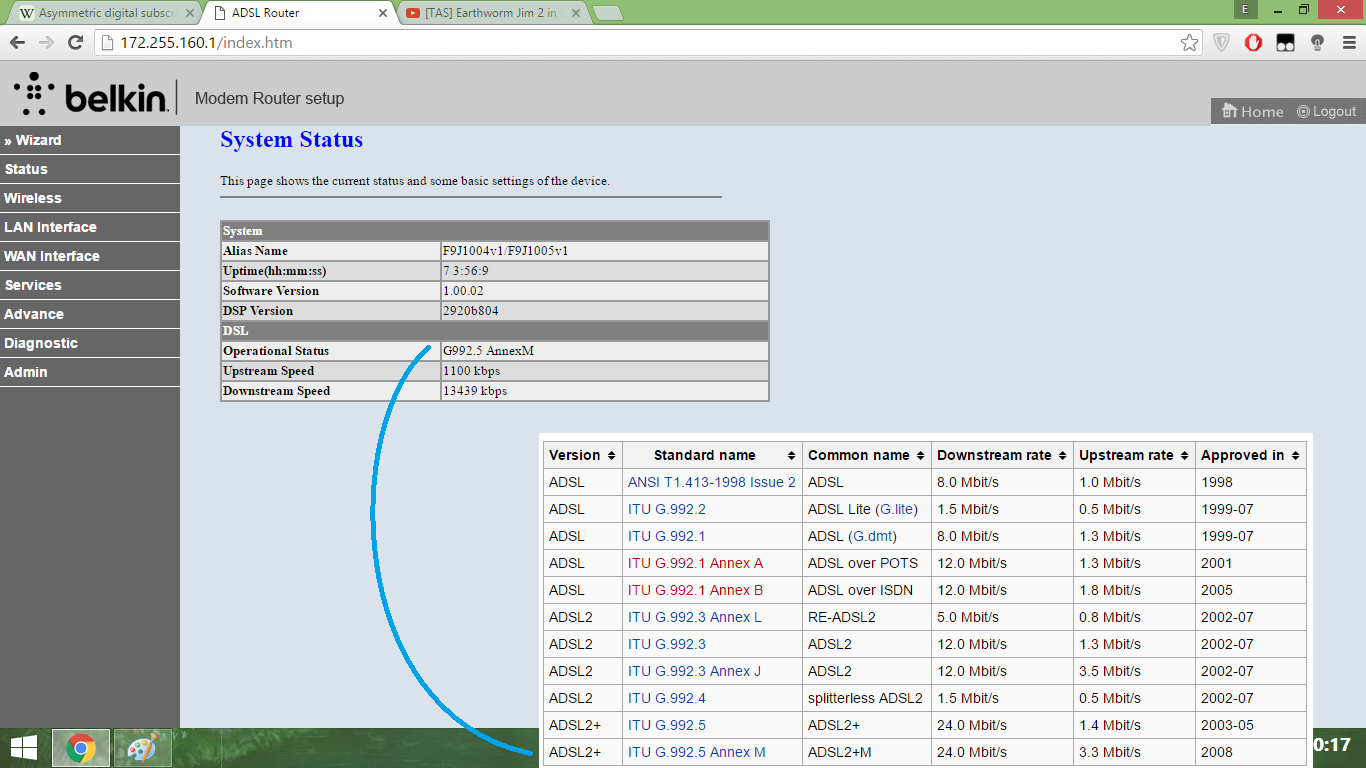Screen dimensions: 1366x768
Task: Click the black square extension icon
Action: tap(1285, 43)
